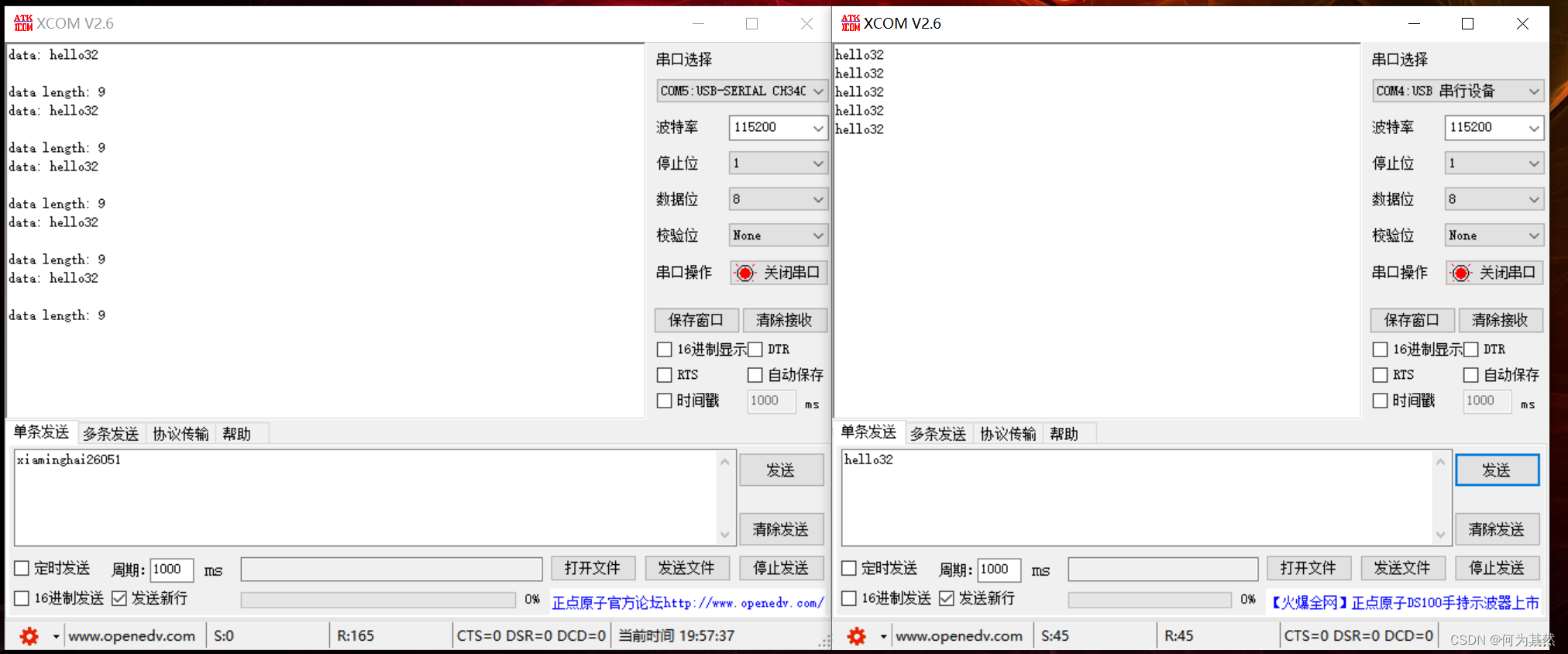Image resolution: width=1568 pixels, height=654 pixels.
Task: Click send text box containing xiaminghai26051
Action: pos(366,497)
